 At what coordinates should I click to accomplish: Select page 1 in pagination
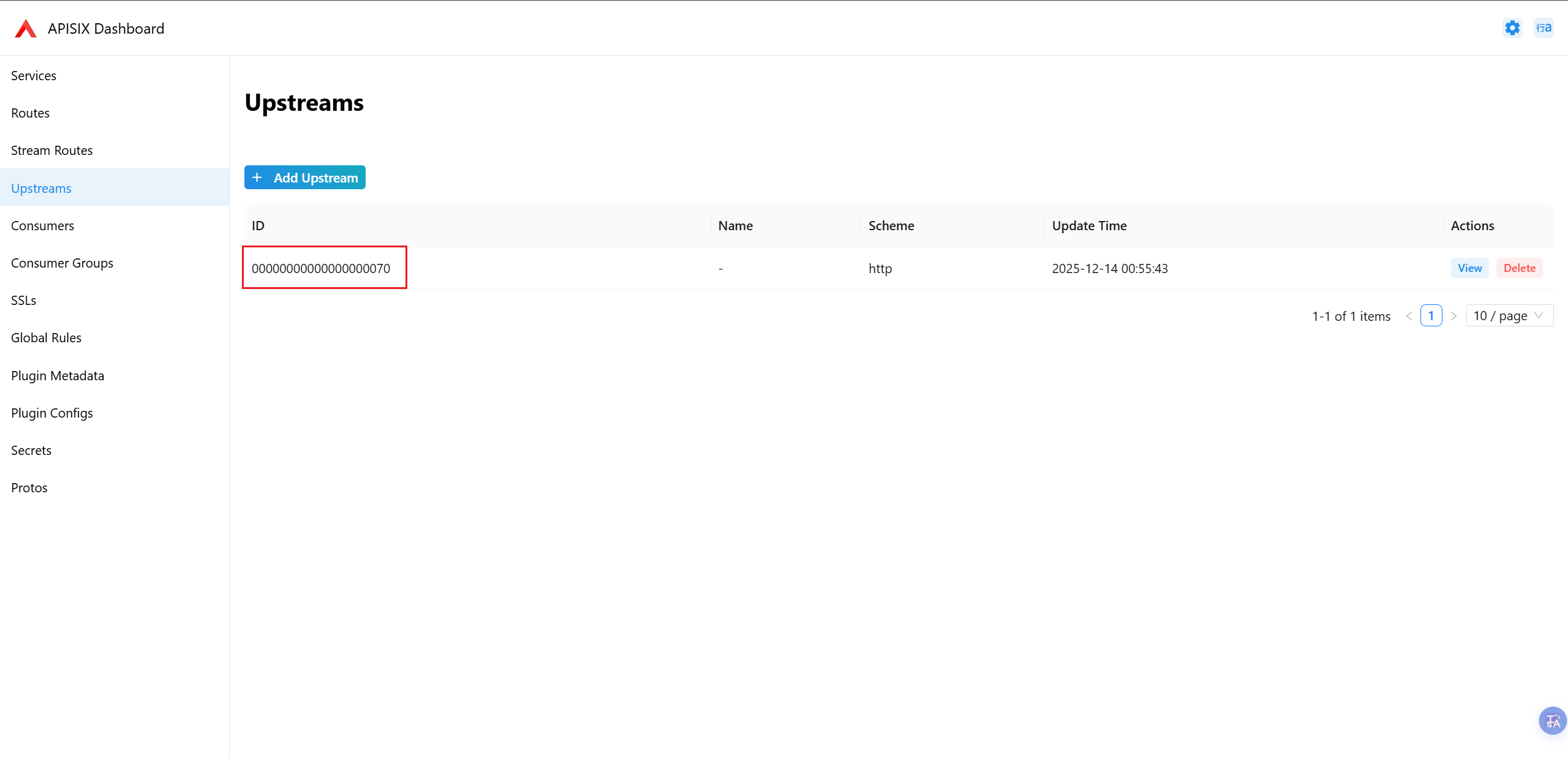point(1431,316)
